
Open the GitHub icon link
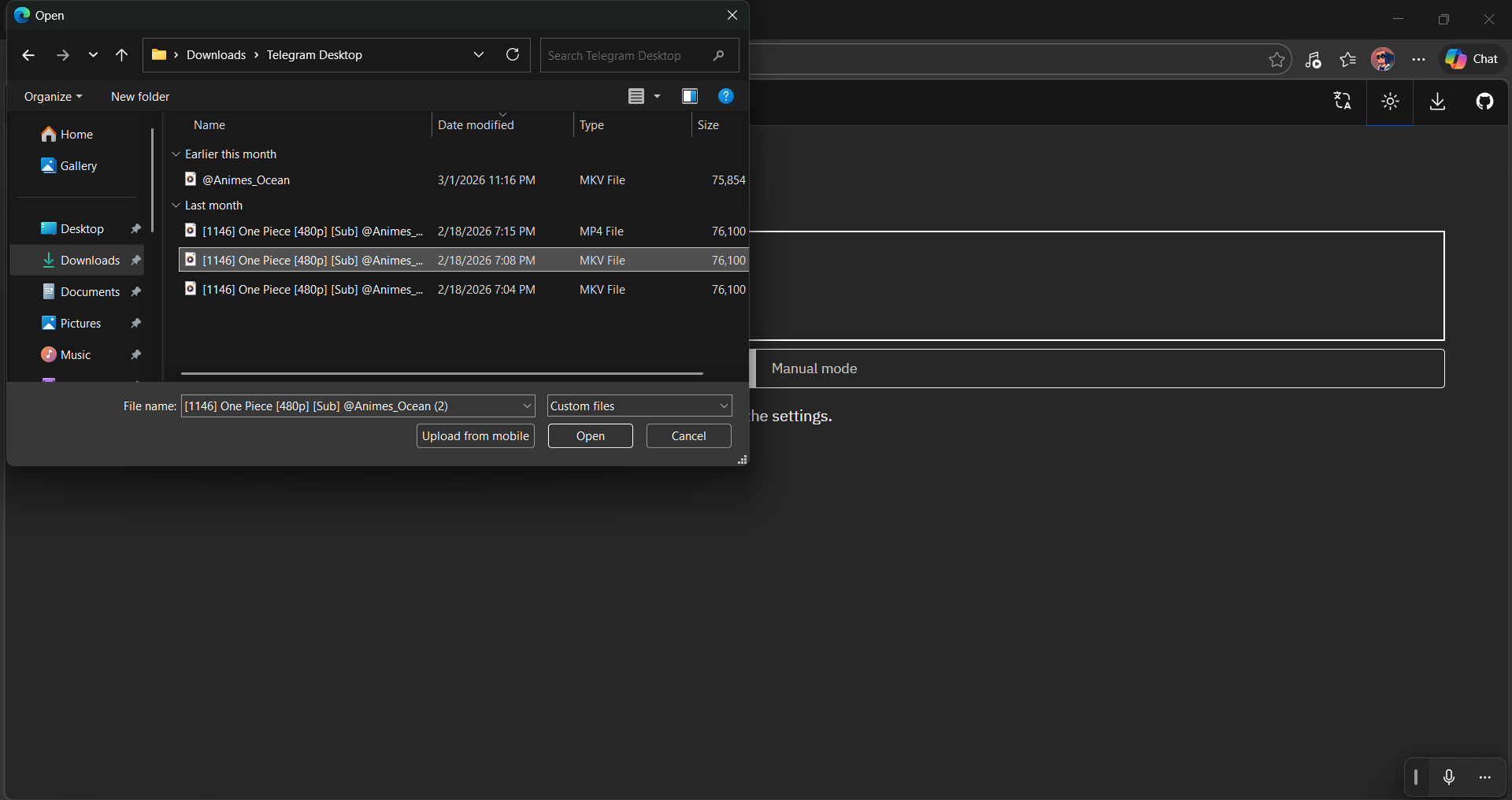[x=1484, y=102]
